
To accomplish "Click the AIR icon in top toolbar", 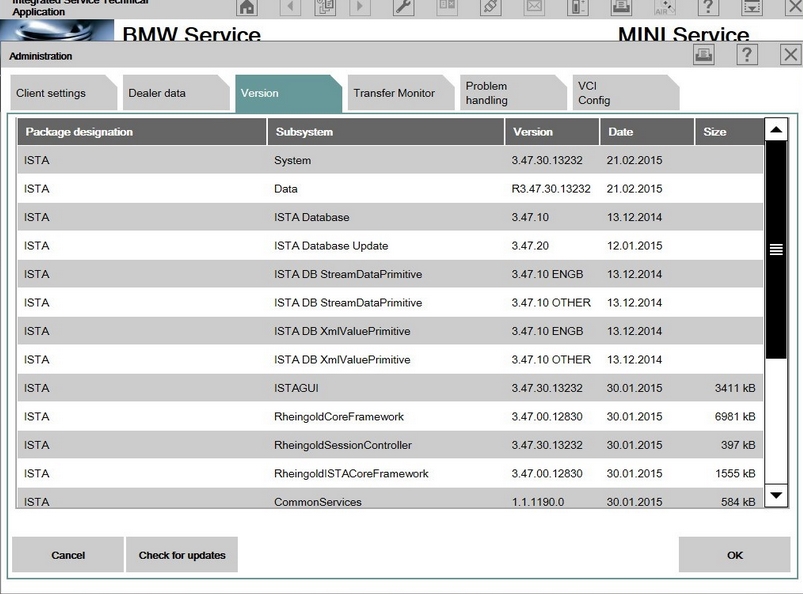I will coord(663,8).
